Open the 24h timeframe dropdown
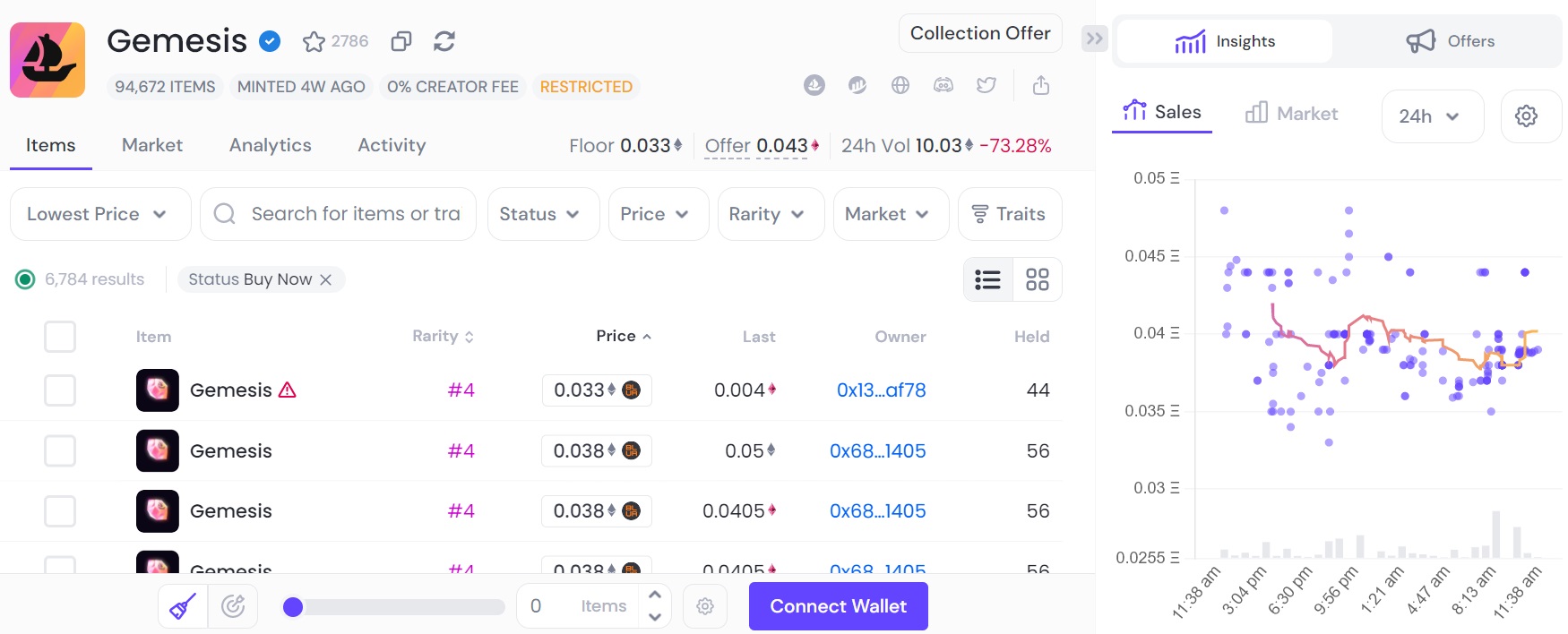Image resolution: width=1568 pixels, height=634 pixels. (1431, 116)
